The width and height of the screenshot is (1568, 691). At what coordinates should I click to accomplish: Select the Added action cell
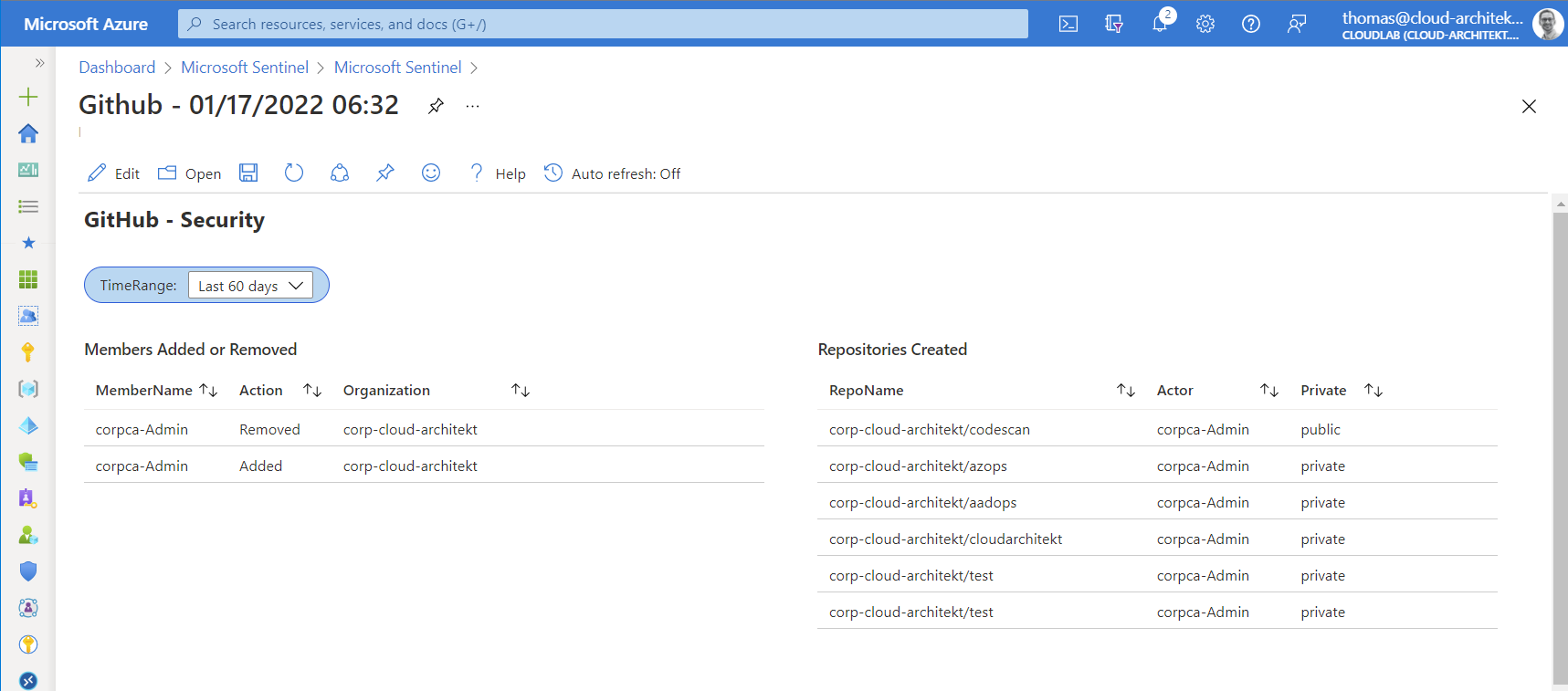(261, 466)
